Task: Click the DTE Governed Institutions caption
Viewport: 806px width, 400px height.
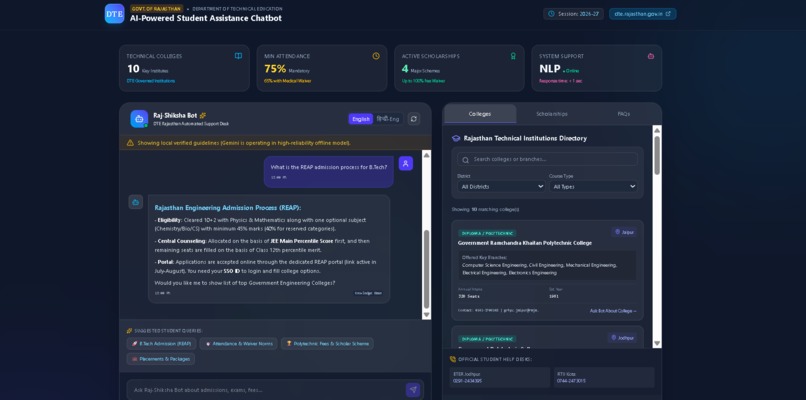Action: [x=151, y=81]
